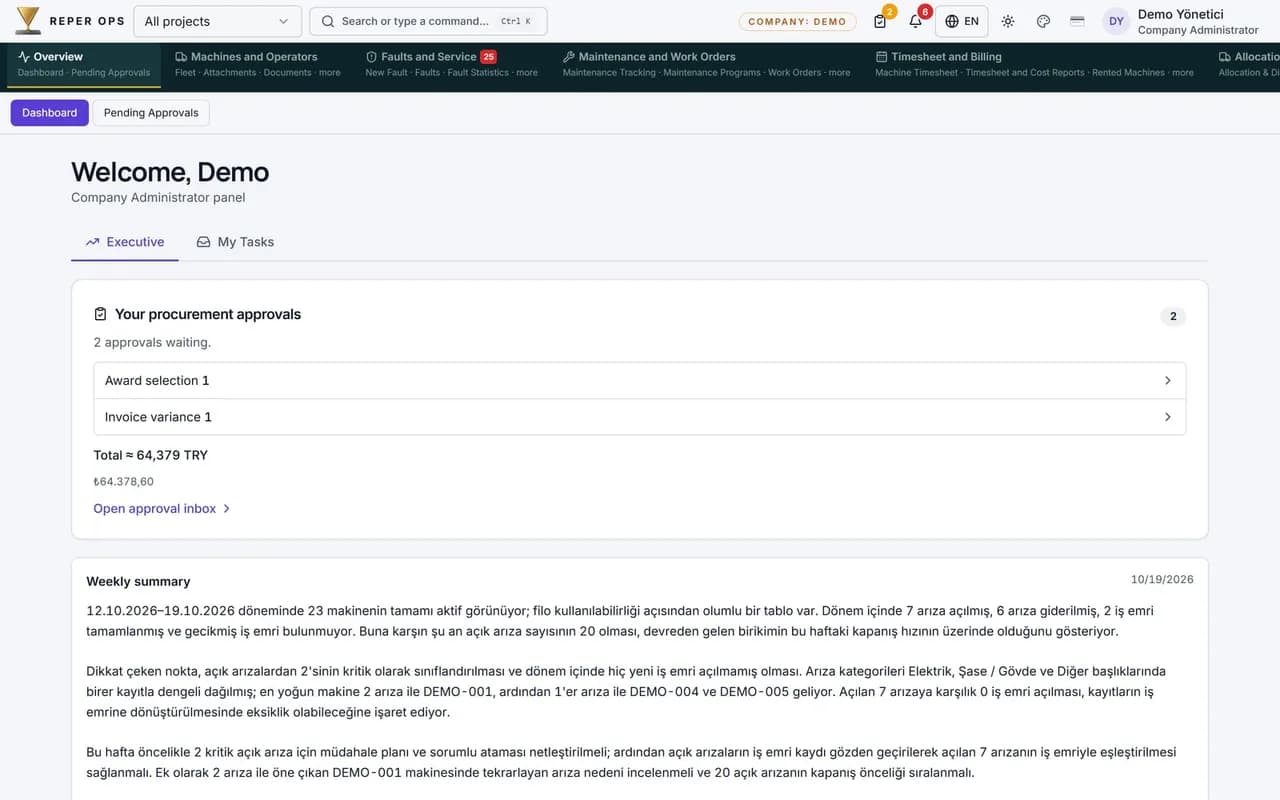Image resolution: width=1280 pixels, height=800 pixels.
Task: Open "more" under Machines and Operators
Action: pos(330,73)
